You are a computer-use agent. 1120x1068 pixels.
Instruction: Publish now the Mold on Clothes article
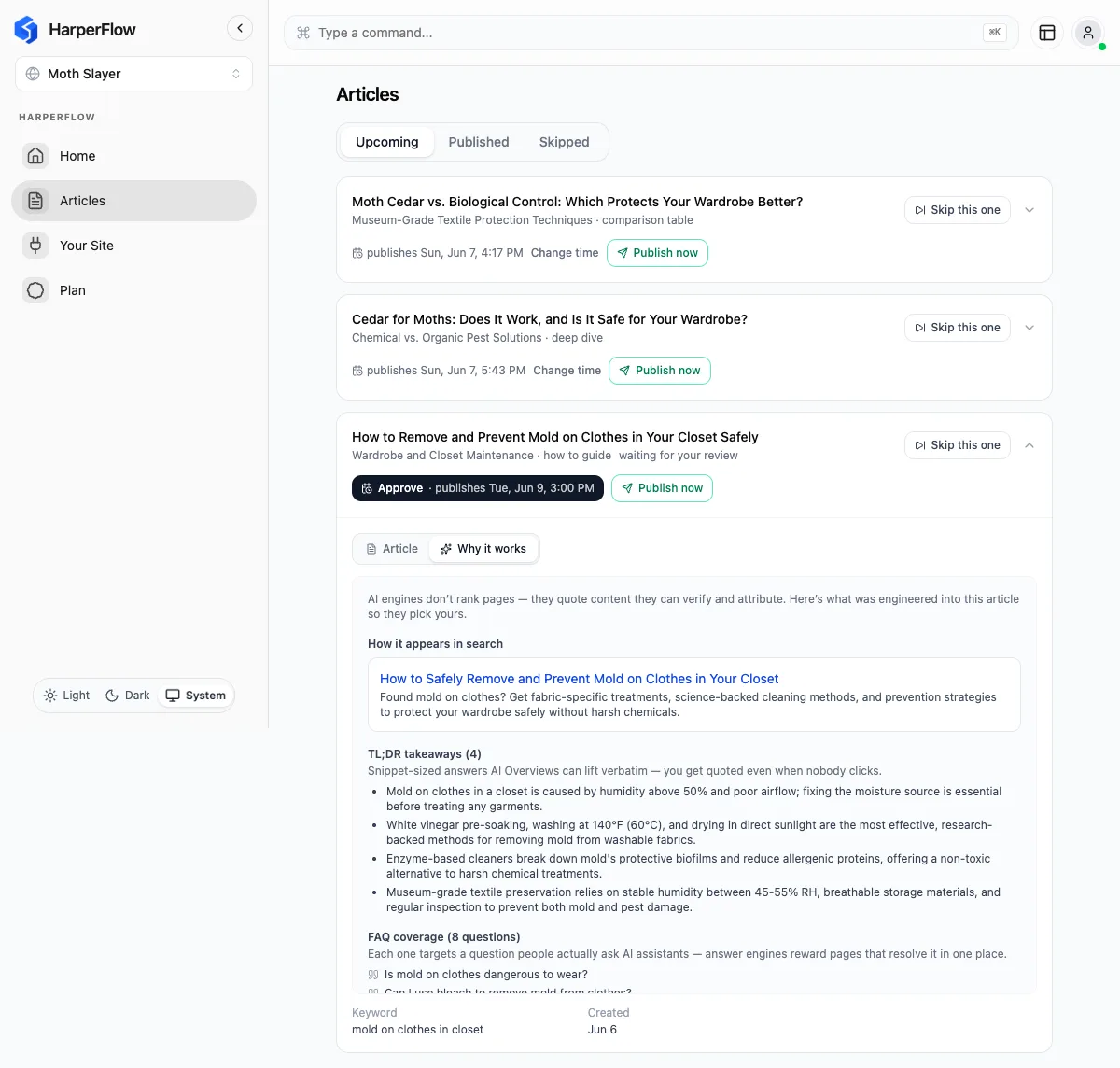coord(662,488)
